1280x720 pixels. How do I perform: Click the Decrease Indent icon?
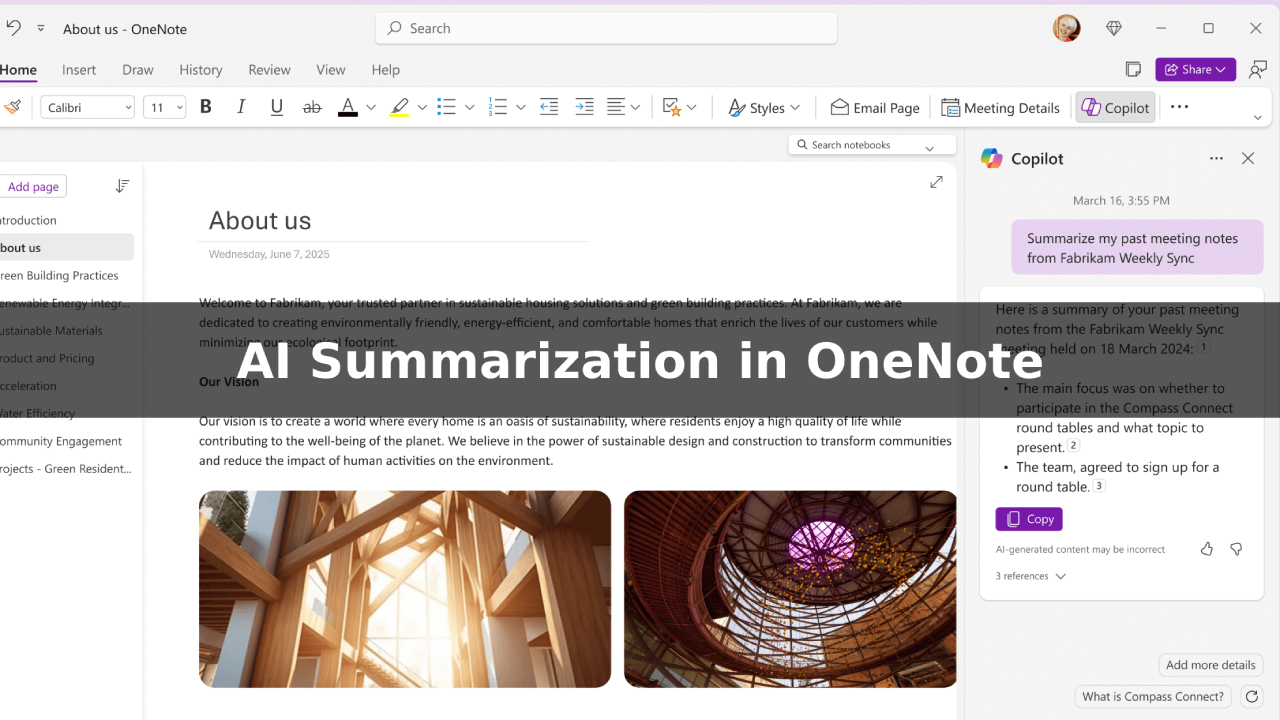click(549, 107)
